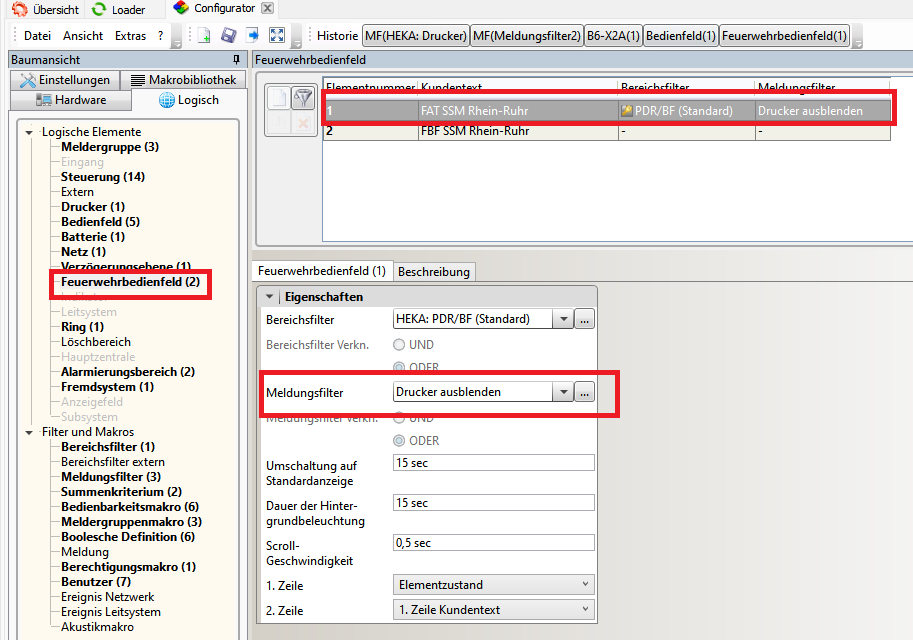Save configuration with the floppy disk icon
913x640 pixels.
[229, 36]
